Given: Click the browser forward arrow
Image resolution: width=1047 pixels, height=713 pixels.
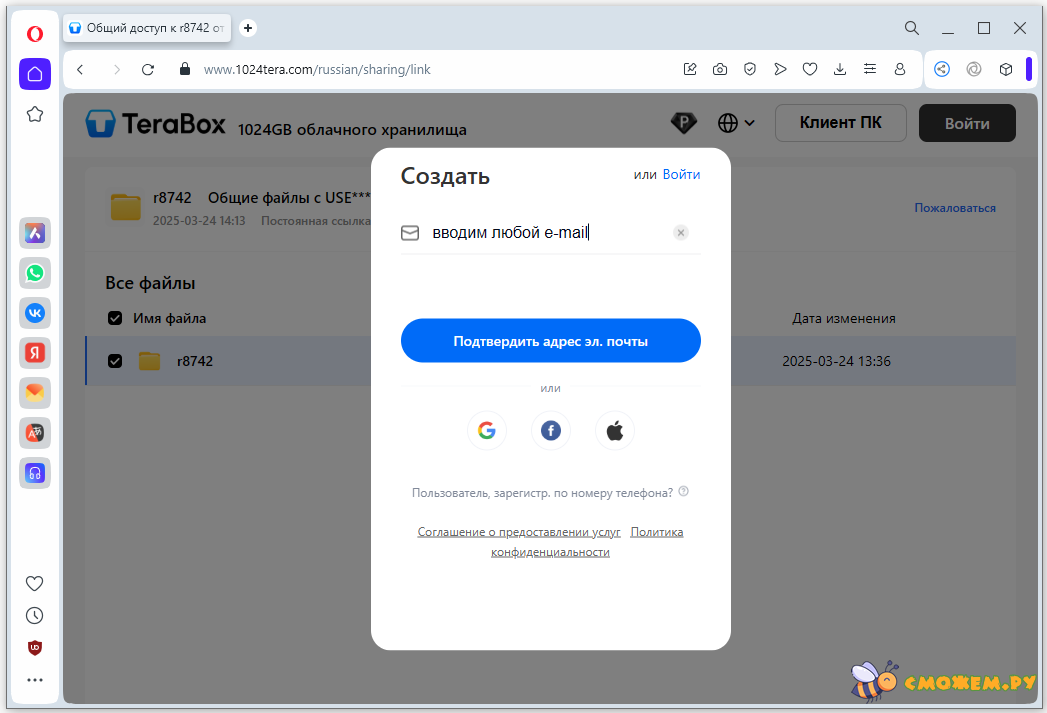Looking at the screenshot, I should [x=116, y=69].
